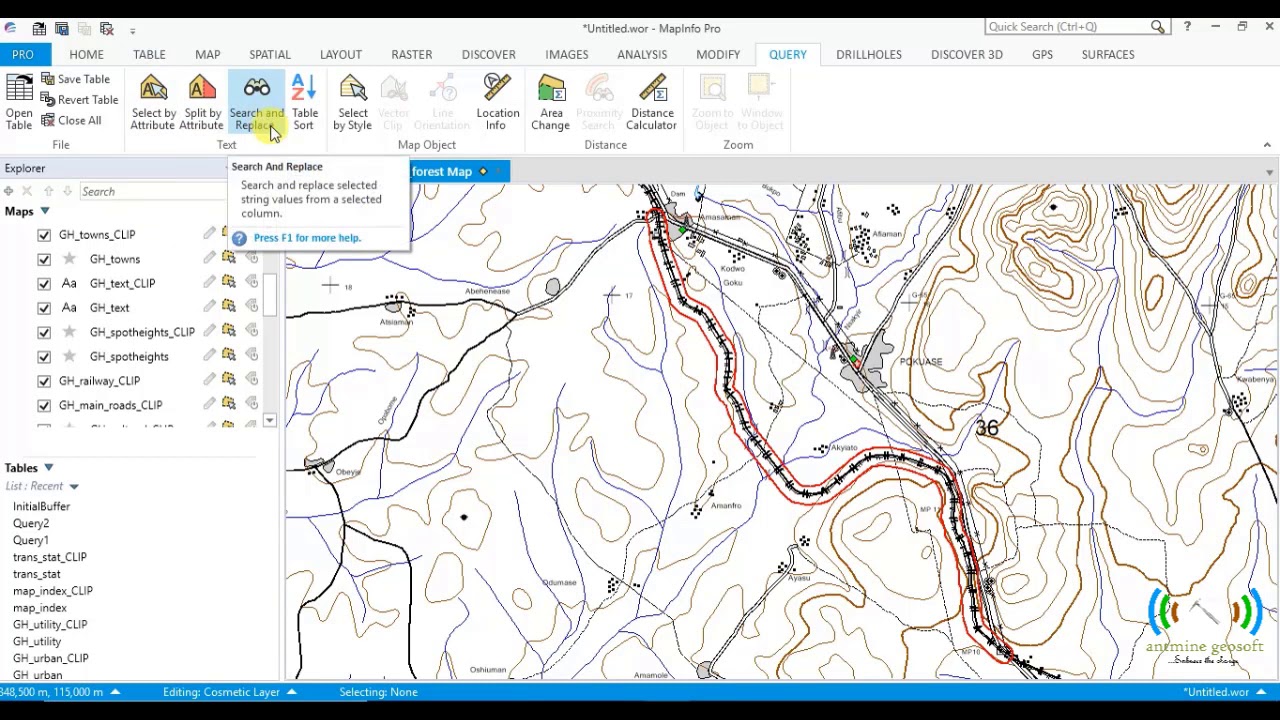1280x720 pixels.
Task: Open the Select by Attribute tool
Action: [x=153, y=102]
